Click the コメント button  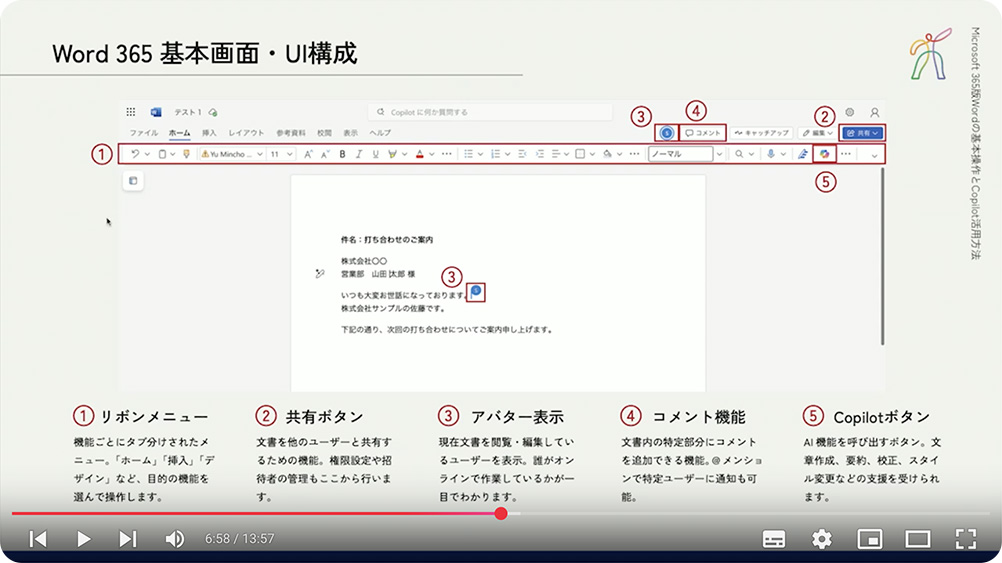(x=702, y=133)
